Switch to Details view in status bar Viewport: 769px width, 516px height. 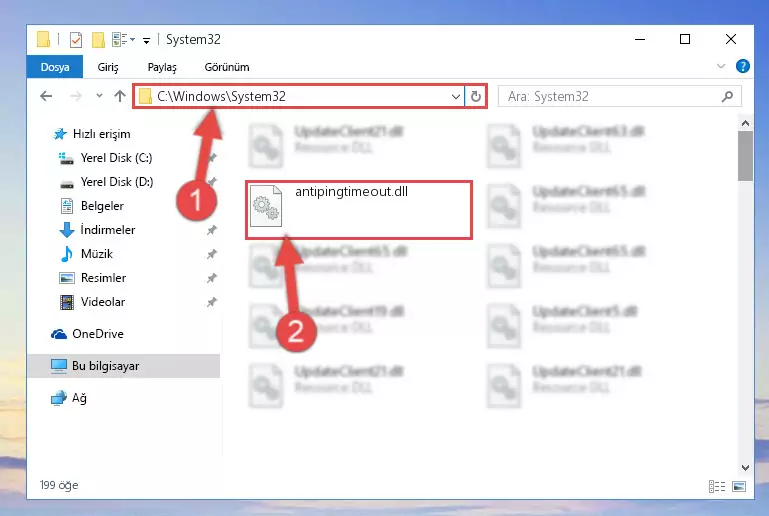pyautogui.click(x=717, y=486)
